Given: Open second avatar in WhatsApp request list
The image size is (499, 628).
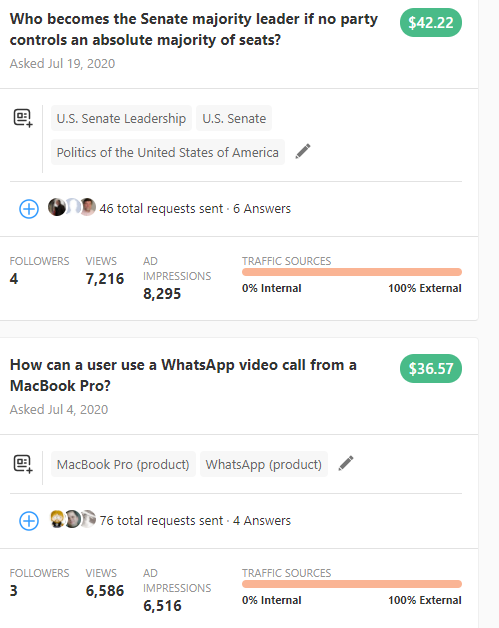Looking at the screenshot, I should (72, 519).
